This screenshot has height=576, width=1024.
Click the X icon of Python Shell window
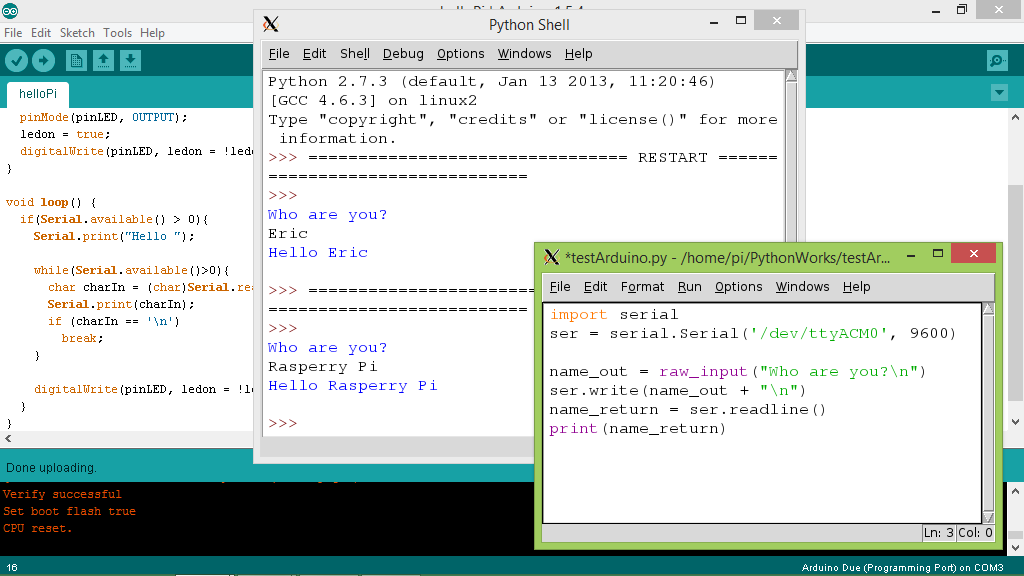click(271, 25)
